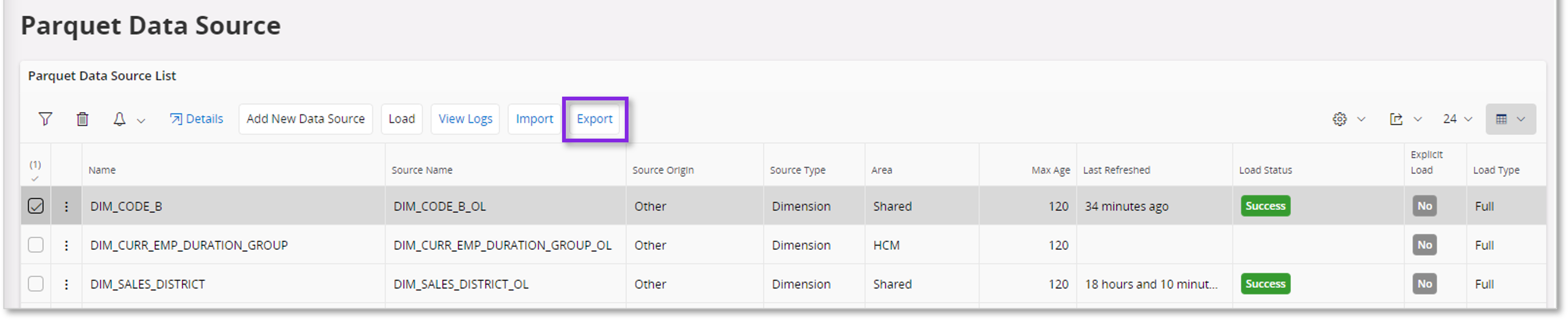Click the delete trash icon in the toolbar
The height and width of the screenshot is (320, 1568).
pyautogui.click(x=83, y=119)
